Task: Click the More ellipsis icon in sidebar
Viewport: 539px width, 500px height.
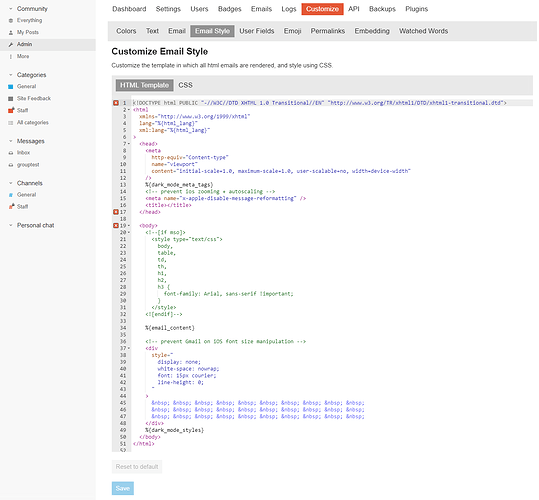Action: coord(11,56)
